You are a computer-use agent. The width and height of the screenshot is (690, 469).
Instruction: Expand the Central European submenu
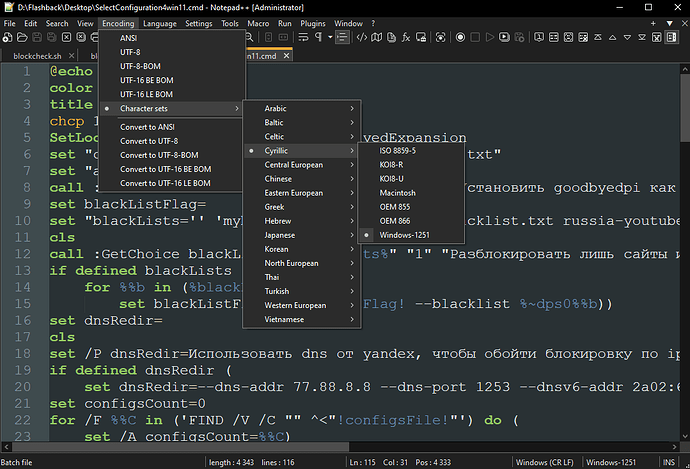(302, 165)
